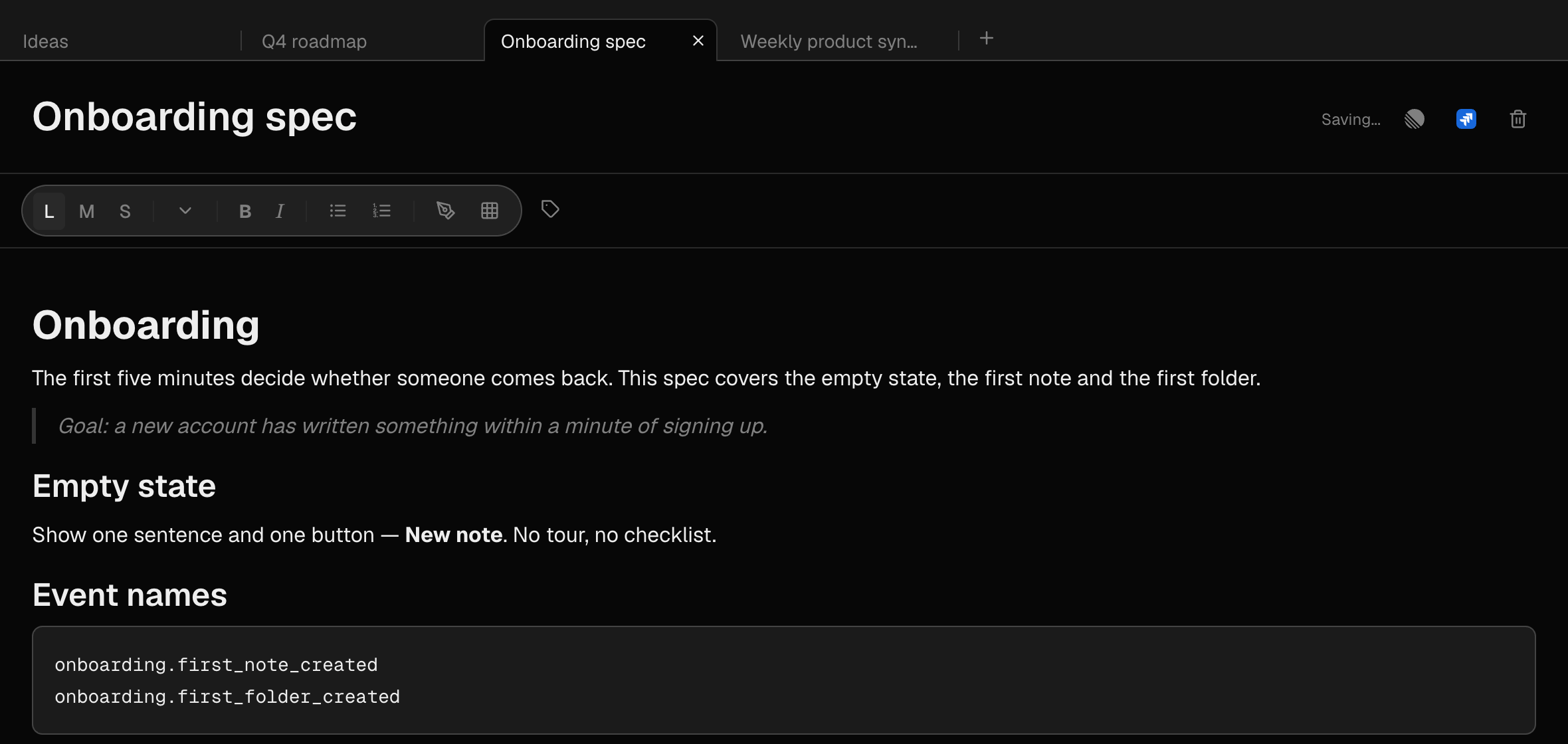1568x744 pixels.
Task: Click the bold New note text
Action: [x=454, y=535]
